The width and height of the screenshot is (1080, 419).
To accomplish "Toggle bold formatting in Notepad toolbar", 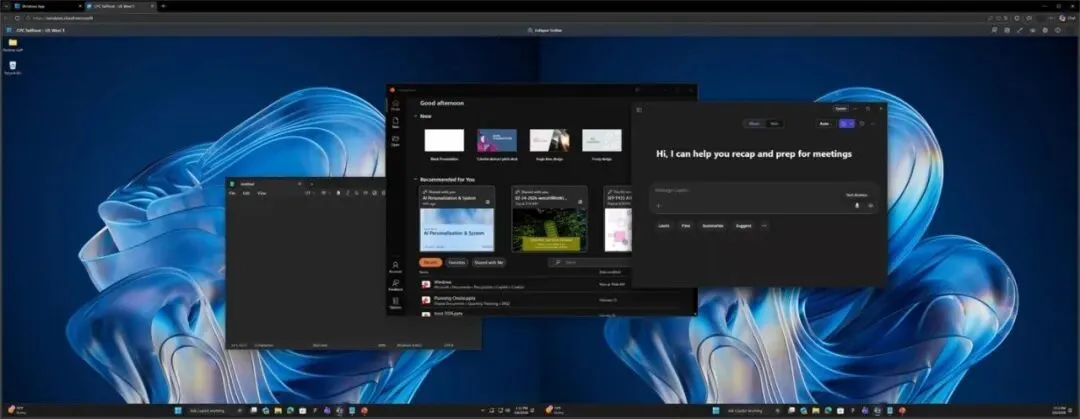I will (338, 193).
